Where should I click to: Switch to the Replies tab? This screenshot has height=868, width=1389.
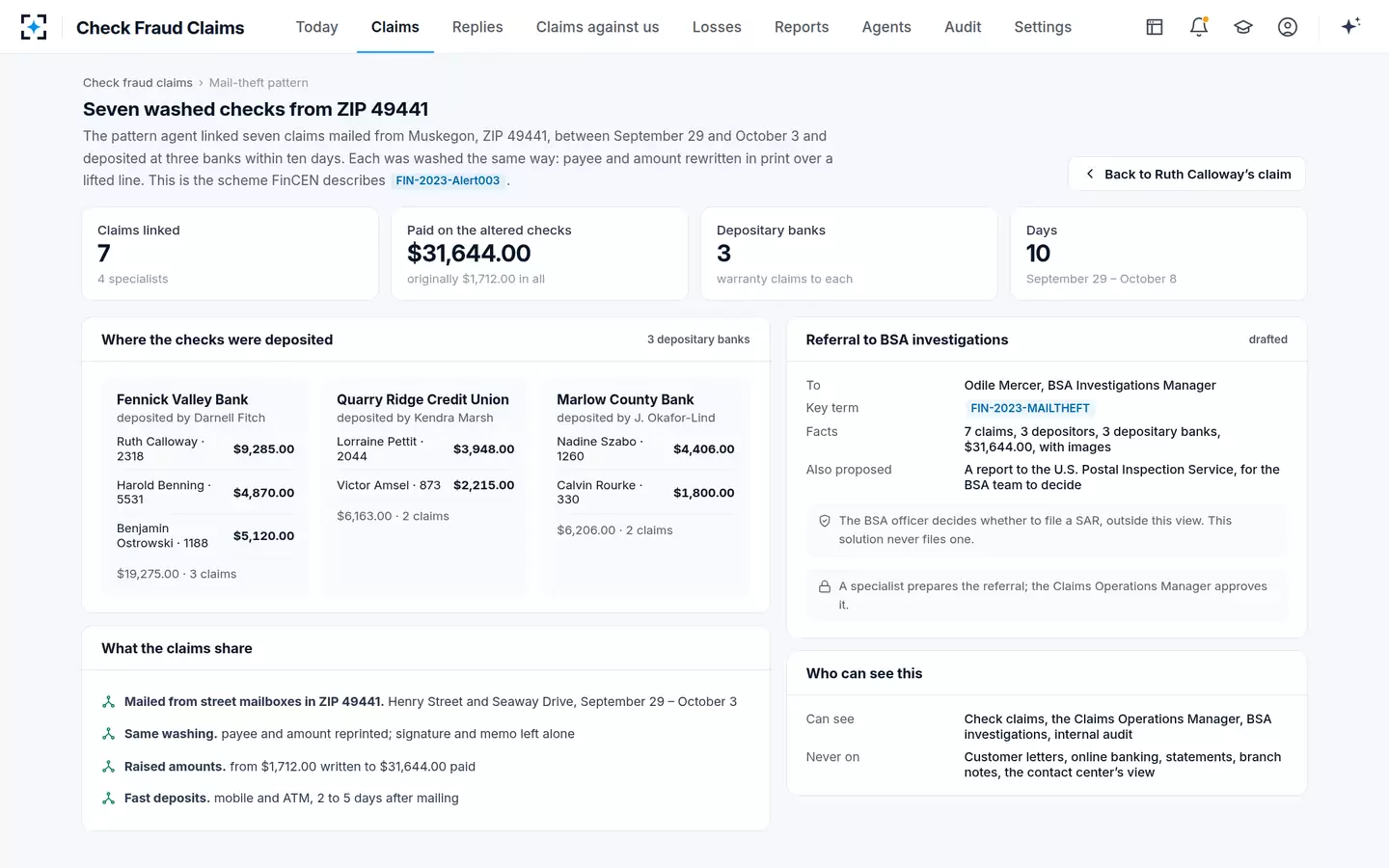coord(477,27)
